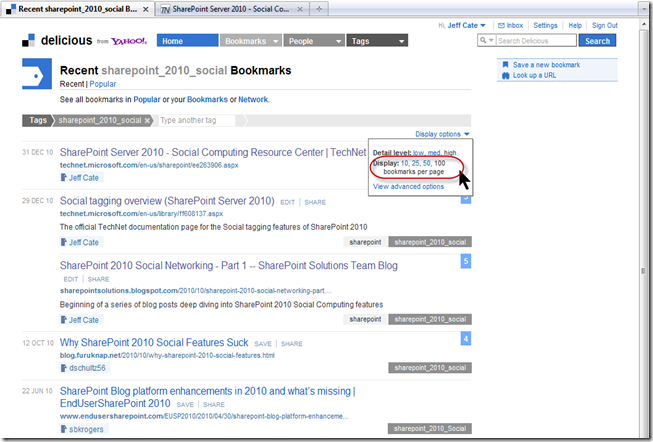Open Social tagging overview bookmark title
This screenshot has height=442, width=653.
pyautogui.click(x=167, y=201)
